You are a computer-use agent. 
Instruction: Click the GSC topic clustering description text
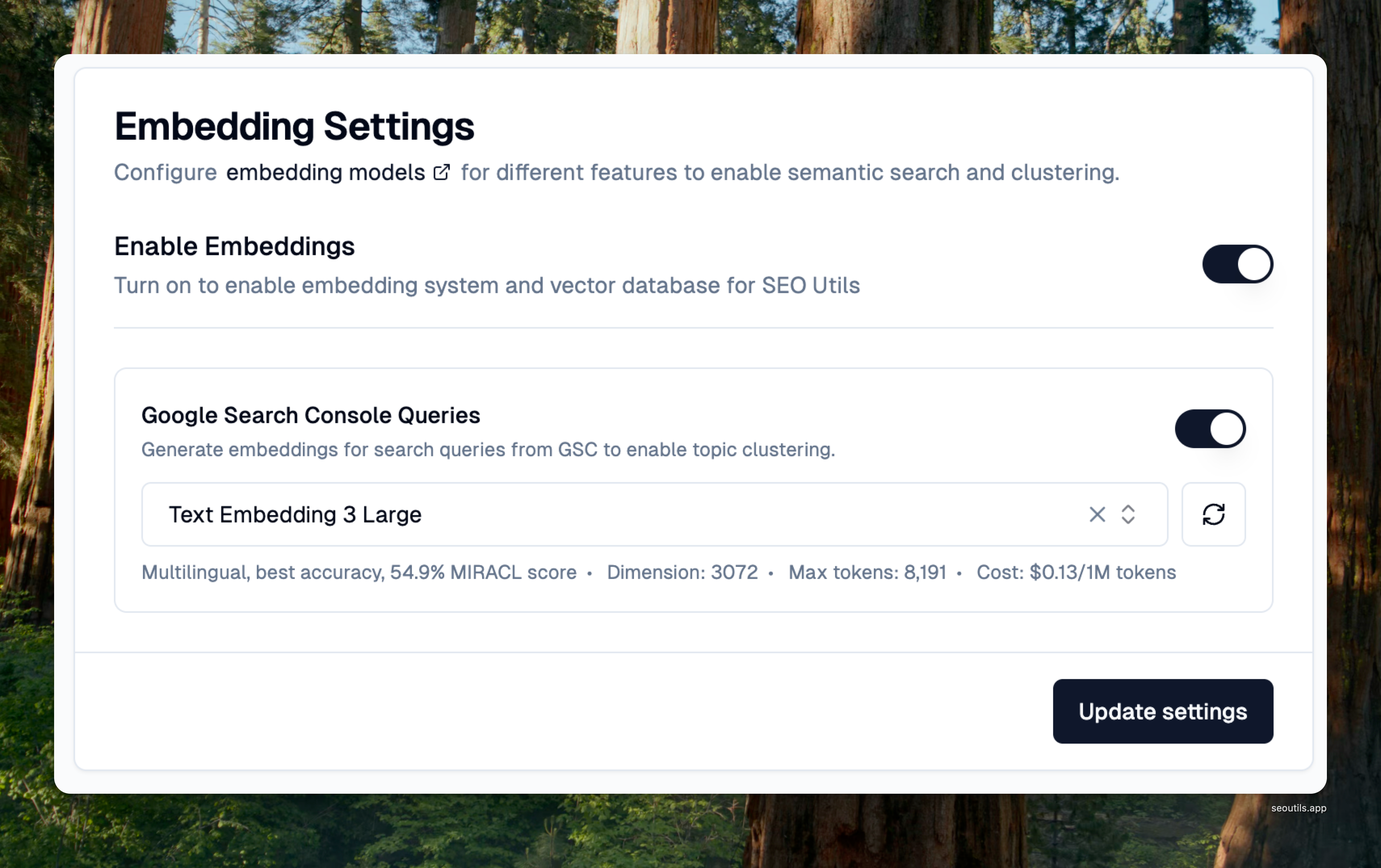(x=487, y=449)
